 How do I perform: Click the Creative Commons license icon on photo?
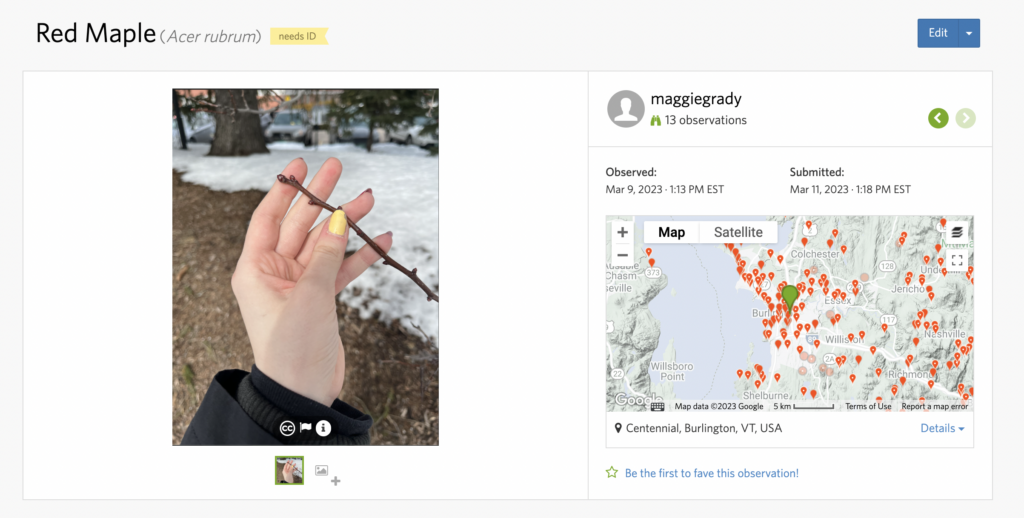[x=287, y=428]
